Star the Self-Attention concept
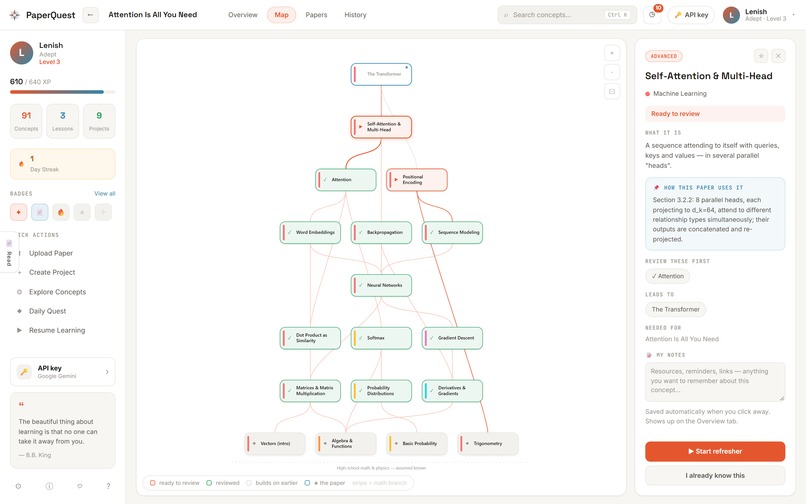This screenshot has width=806, height=504. [761, 56]
